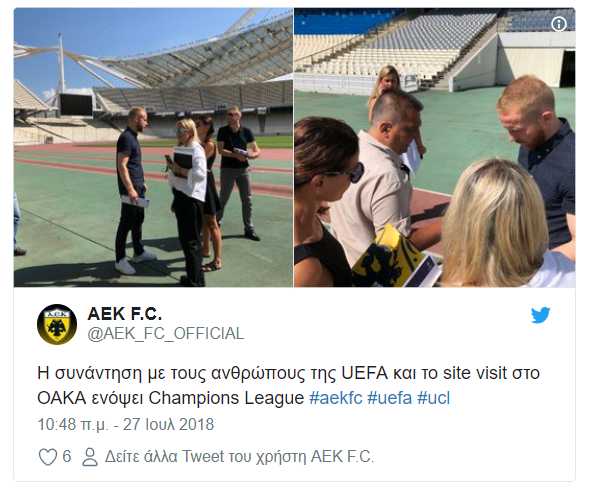Follow the #aekfc hashtag
Screen dimensions: 592x488
336,398
